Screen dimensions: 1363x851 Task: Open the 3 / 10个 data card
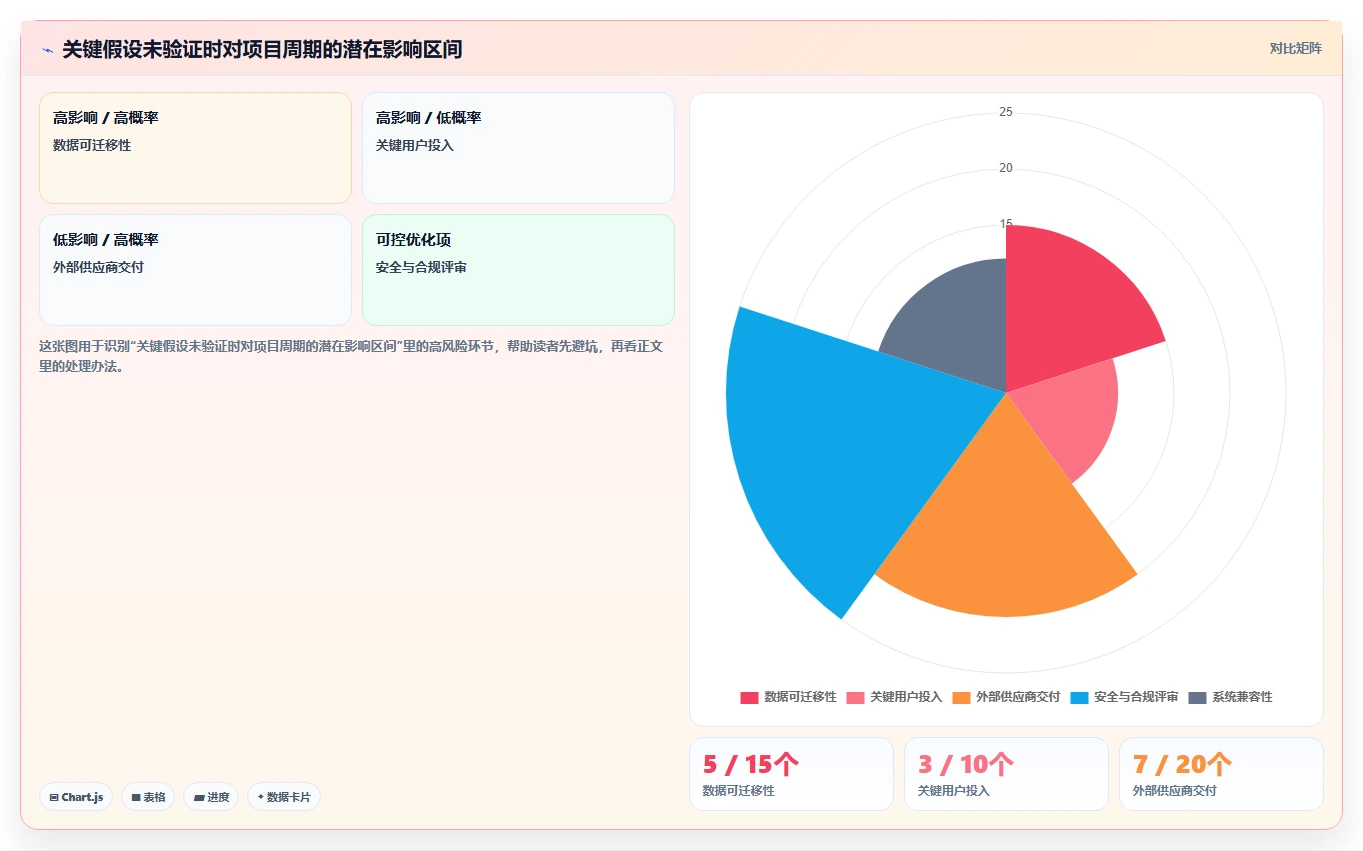[1006, 774]
